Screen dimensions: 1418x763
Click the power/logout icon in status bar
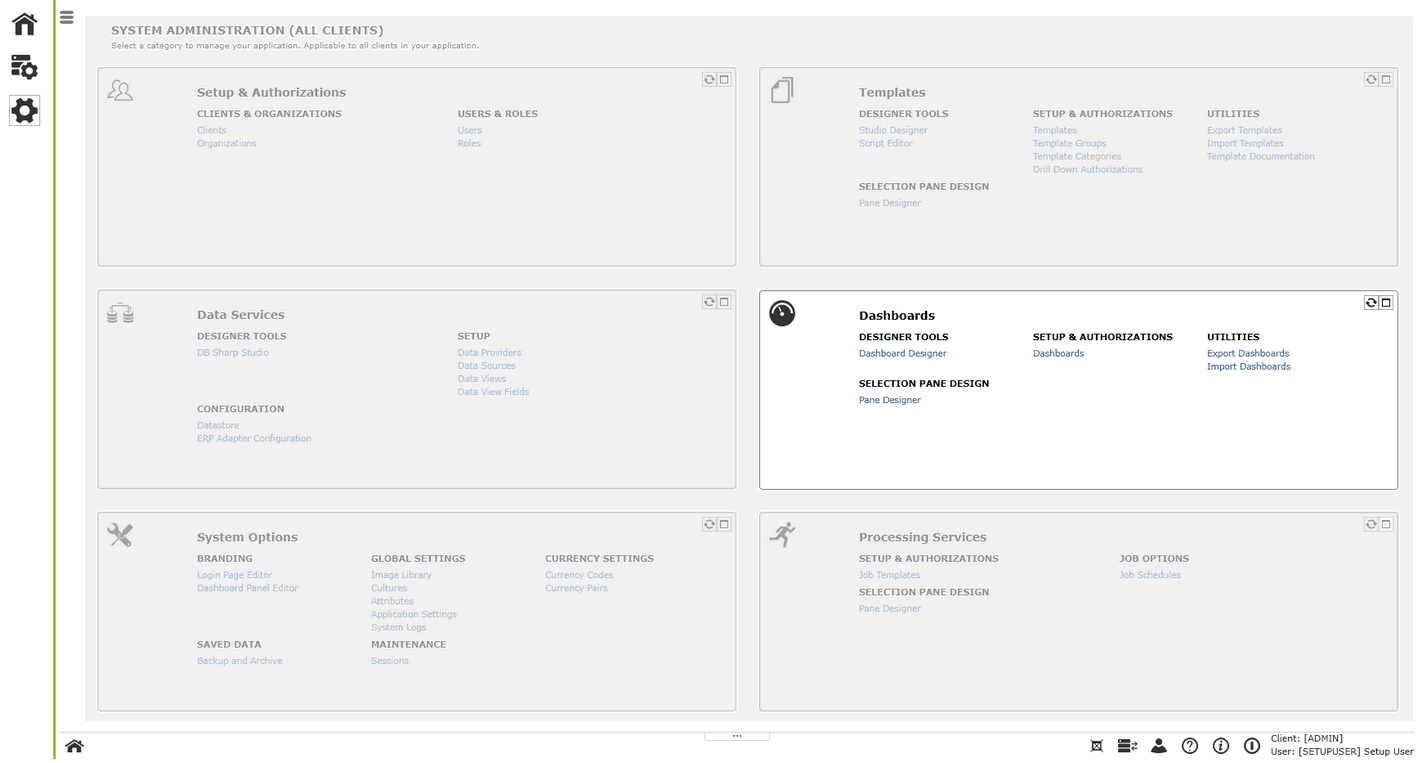1252,746
